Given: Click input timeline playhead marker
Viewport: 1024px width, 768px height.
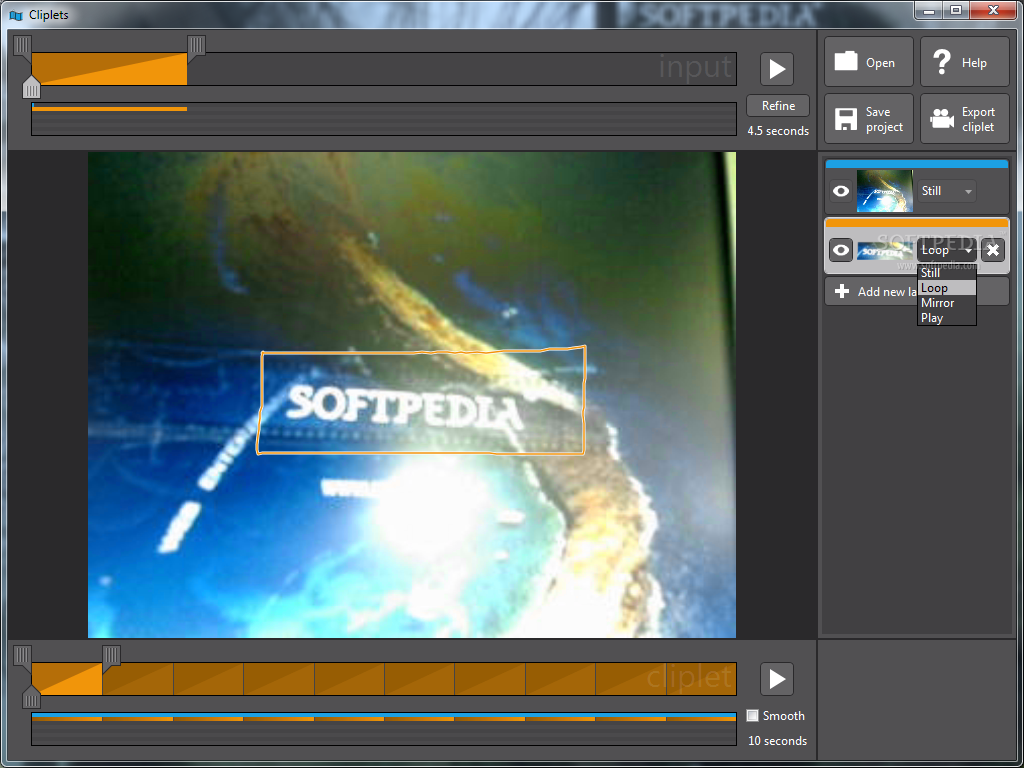Looking at the screenshot, I should (31, 86).
